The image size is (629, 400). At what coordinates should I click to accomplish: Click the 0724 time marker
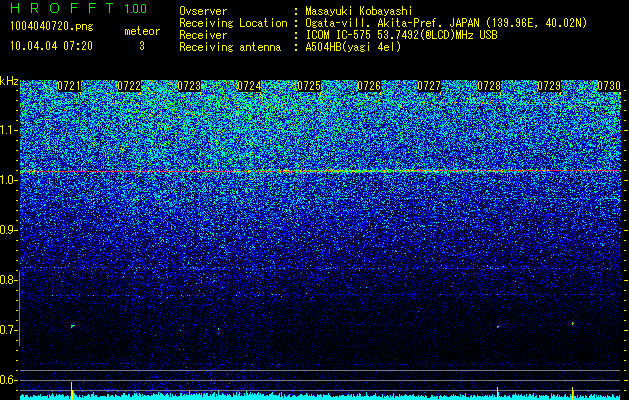click(x=249, y=86)
